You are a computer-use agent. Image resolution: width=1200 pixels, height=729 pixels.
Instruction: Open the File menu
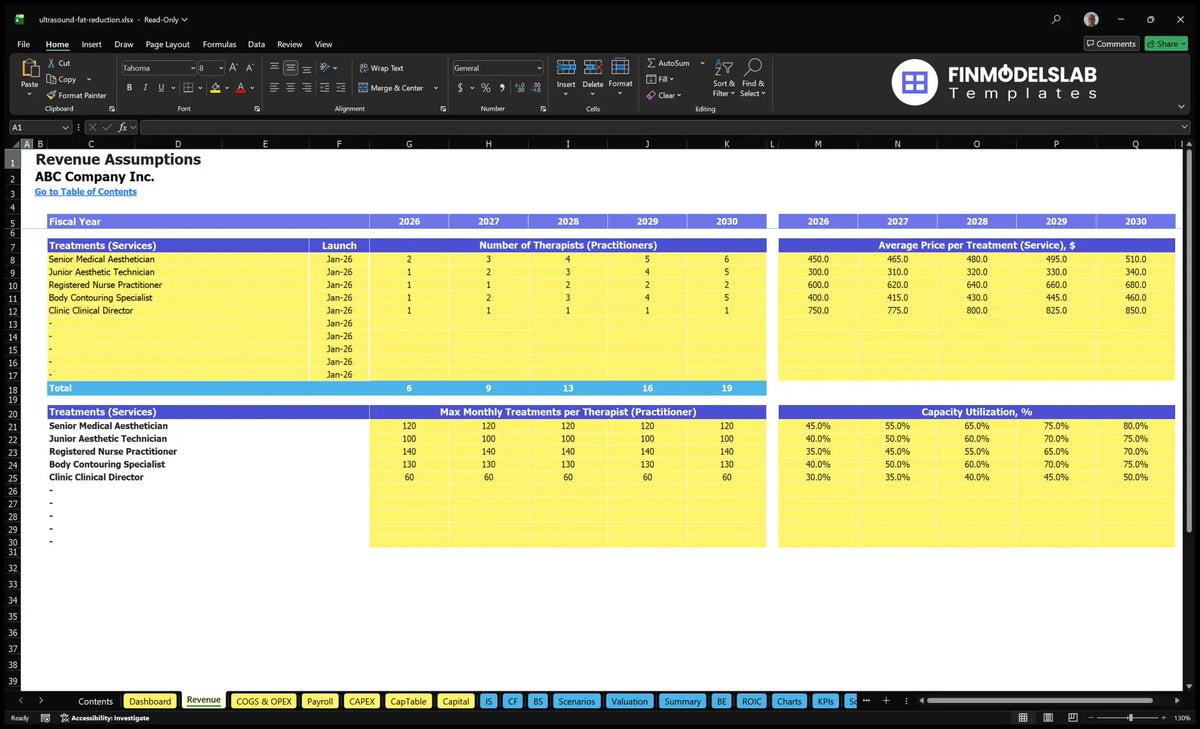point(23,44)
